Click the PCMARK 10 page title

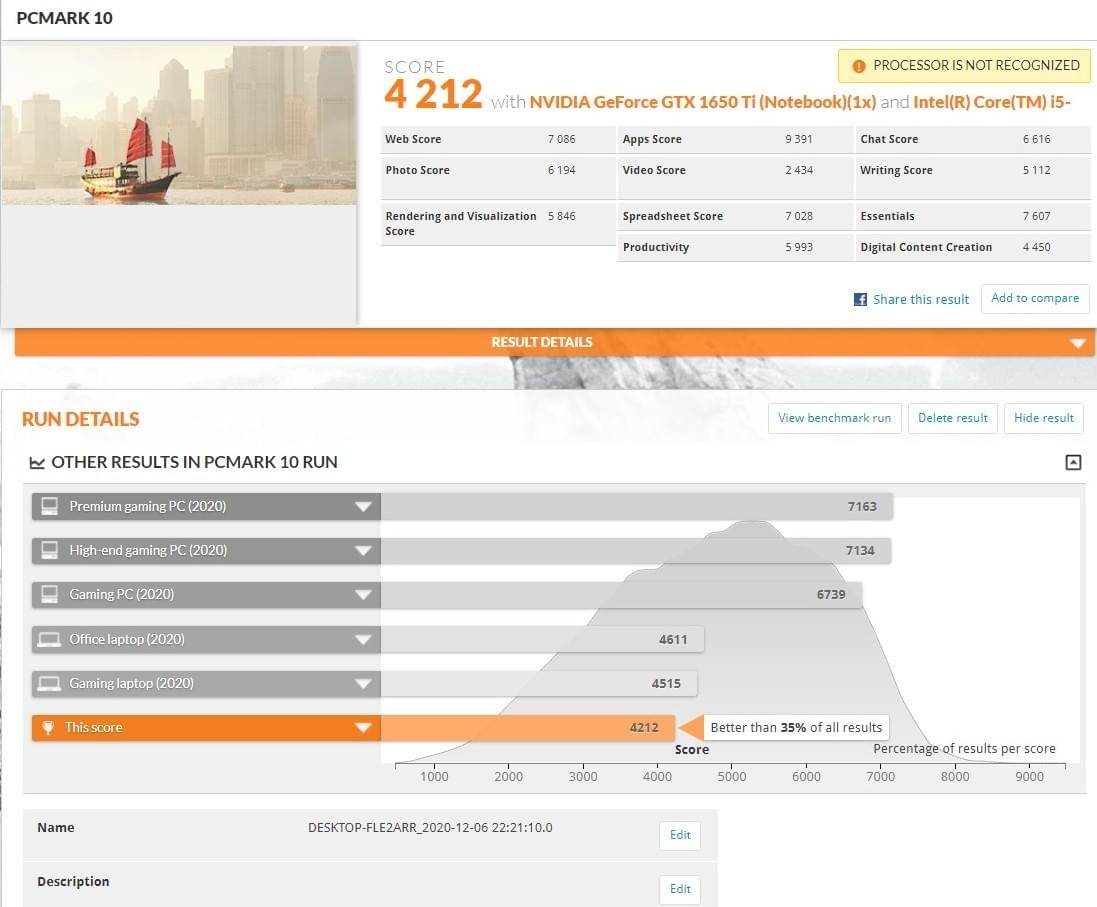click(64, 18)
